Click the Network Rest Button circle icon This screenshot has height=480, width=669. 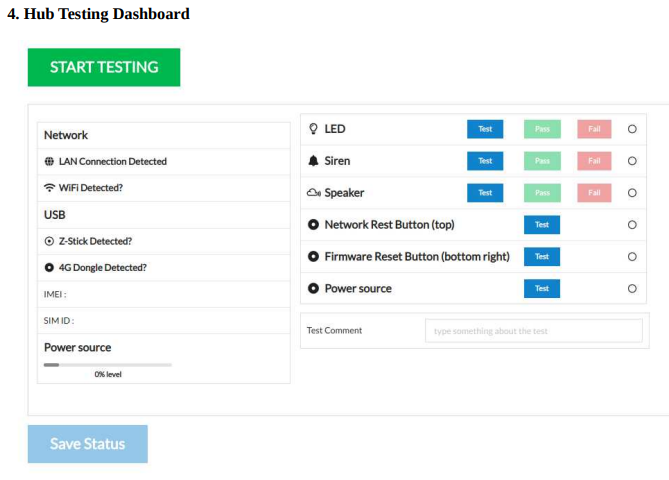313,224
